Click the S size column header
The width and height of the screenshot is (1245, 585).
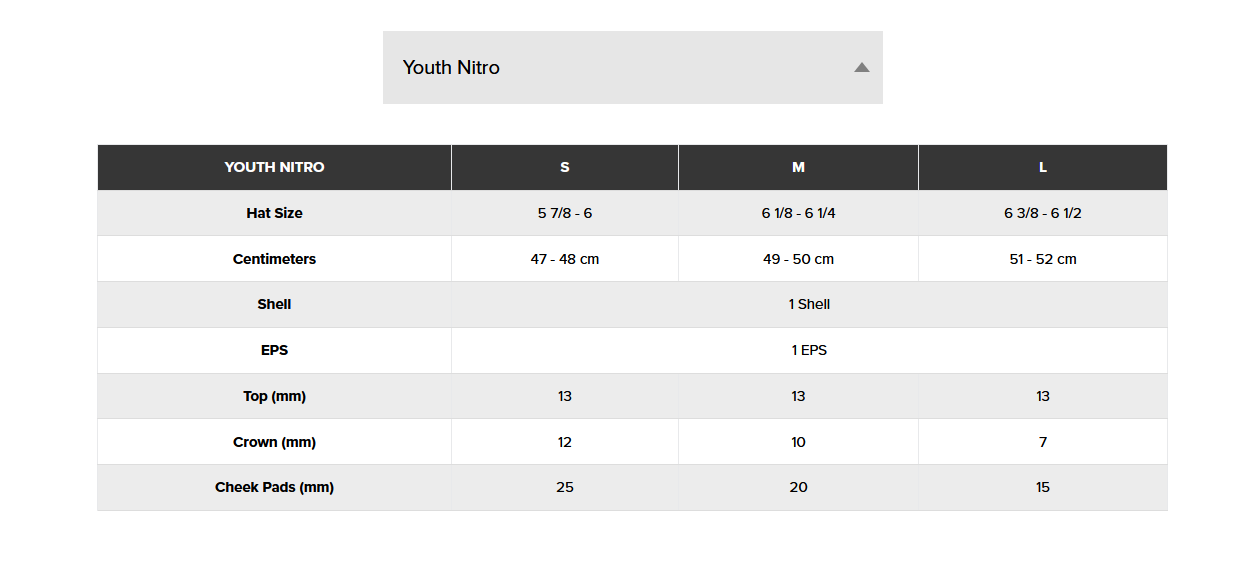tap(565, 167)
